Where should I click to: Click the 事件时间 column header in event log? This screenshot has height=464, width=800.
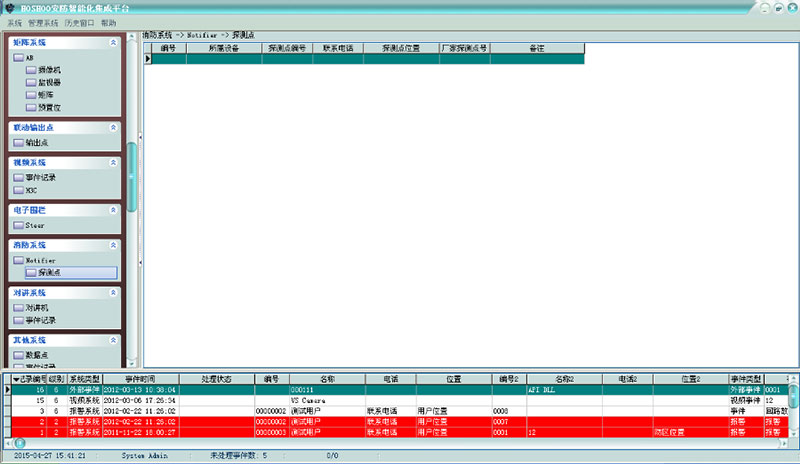(x=140, y=379)
